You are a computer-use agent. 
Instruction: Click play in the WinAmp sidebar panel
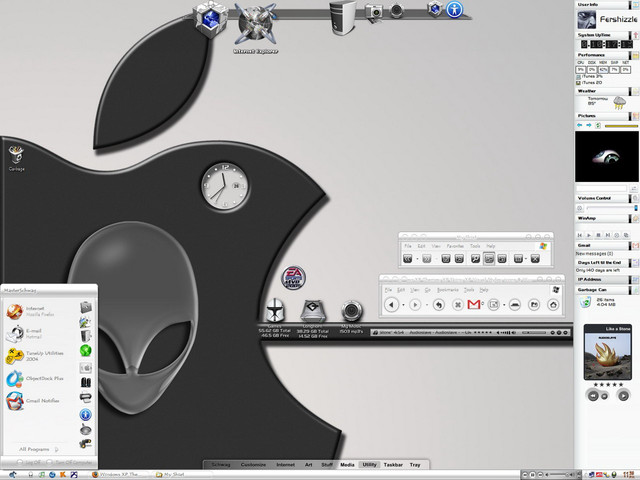pyautogui.click(x=589, y=235)
